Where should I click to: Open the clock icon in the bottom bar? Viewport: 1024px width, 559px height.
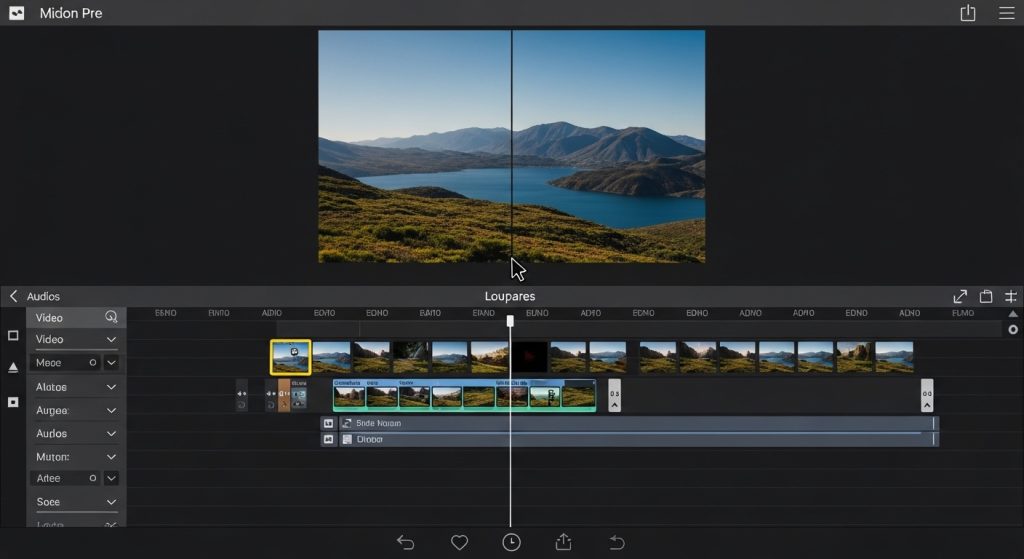[511, 542]
